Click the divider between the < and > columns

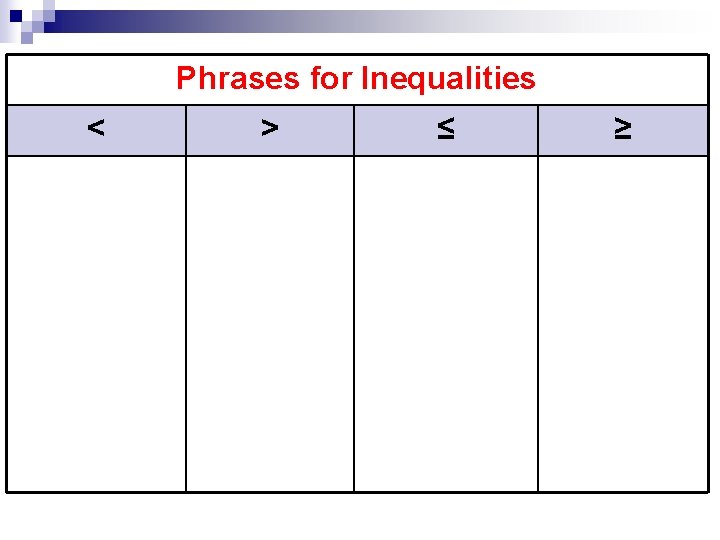pos(186,298)
